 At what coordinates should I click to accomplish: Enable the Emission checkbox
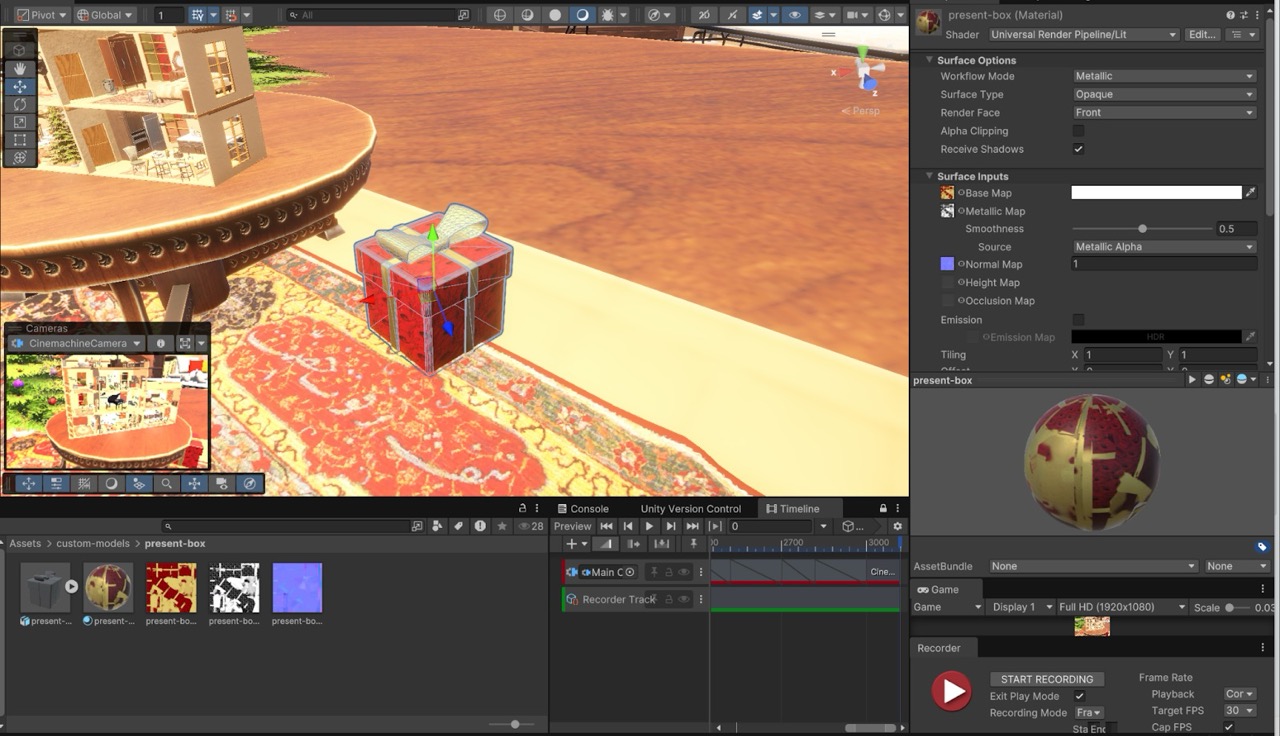[1078, 320]
